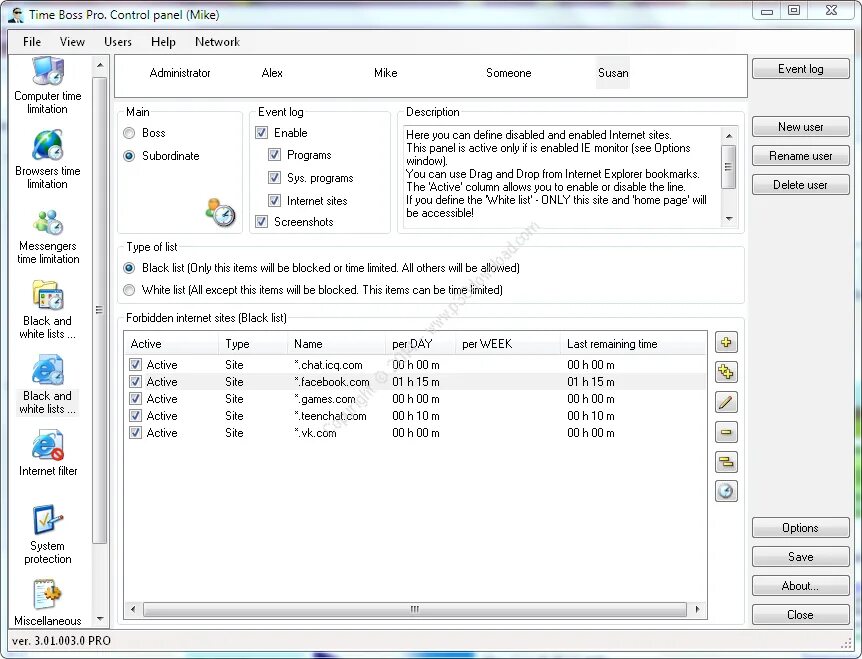Open the Help menu
Screen dimensions: 862x659
(163, 42)
